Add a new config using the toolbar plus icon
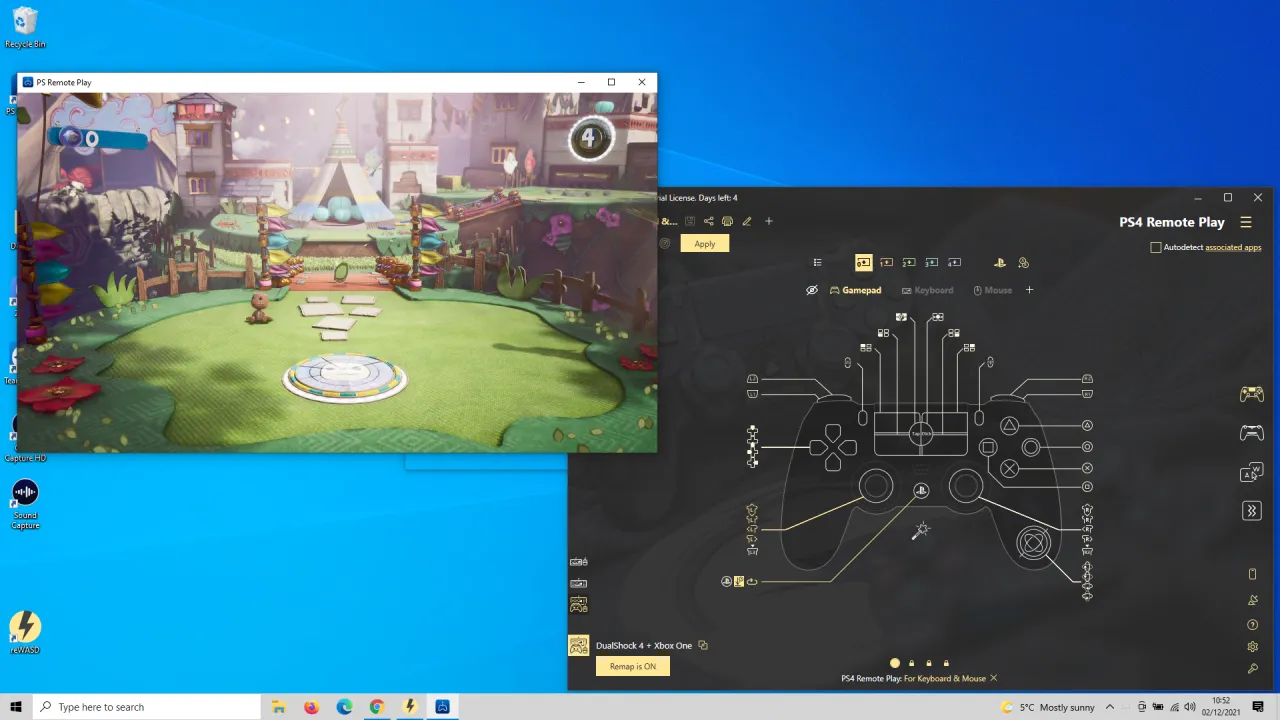This screenshot has height=720, width=1280. click(x=768, y=221)
